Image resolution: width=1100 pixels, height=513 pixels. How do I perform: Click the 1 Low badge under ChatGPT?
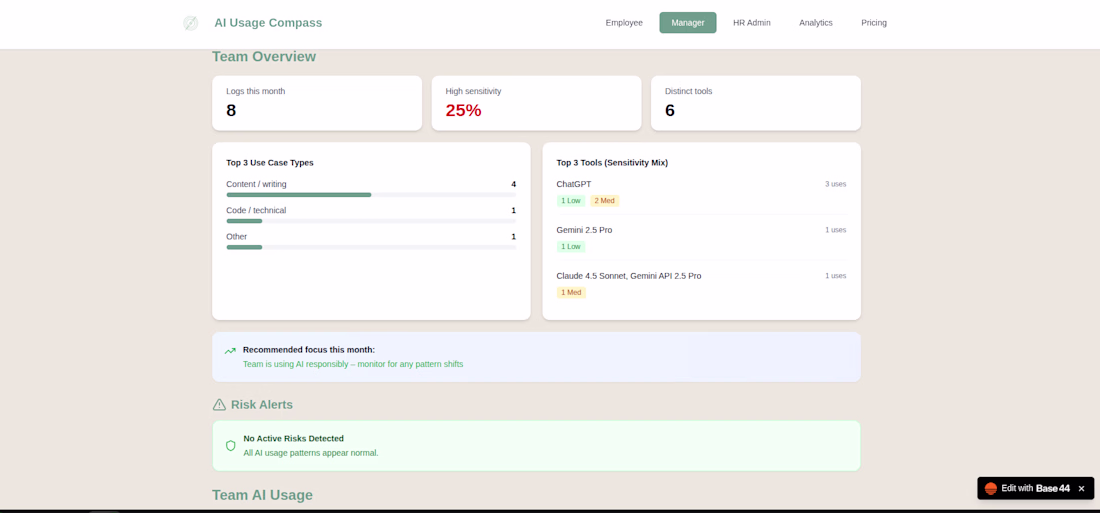point(570,201)
